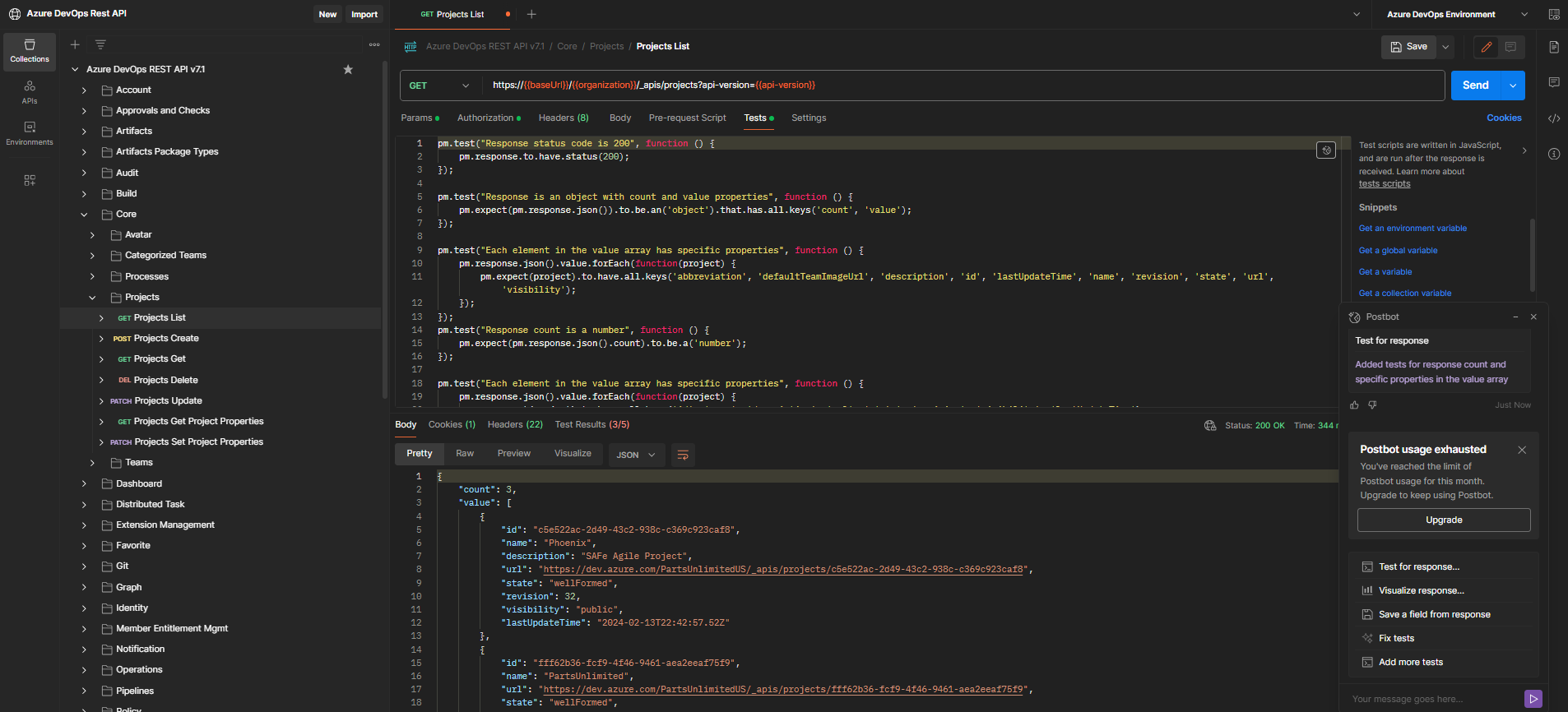Click the comments icon beside the pencil
The image size is (1568, 712).
(x=1511, y=47)
